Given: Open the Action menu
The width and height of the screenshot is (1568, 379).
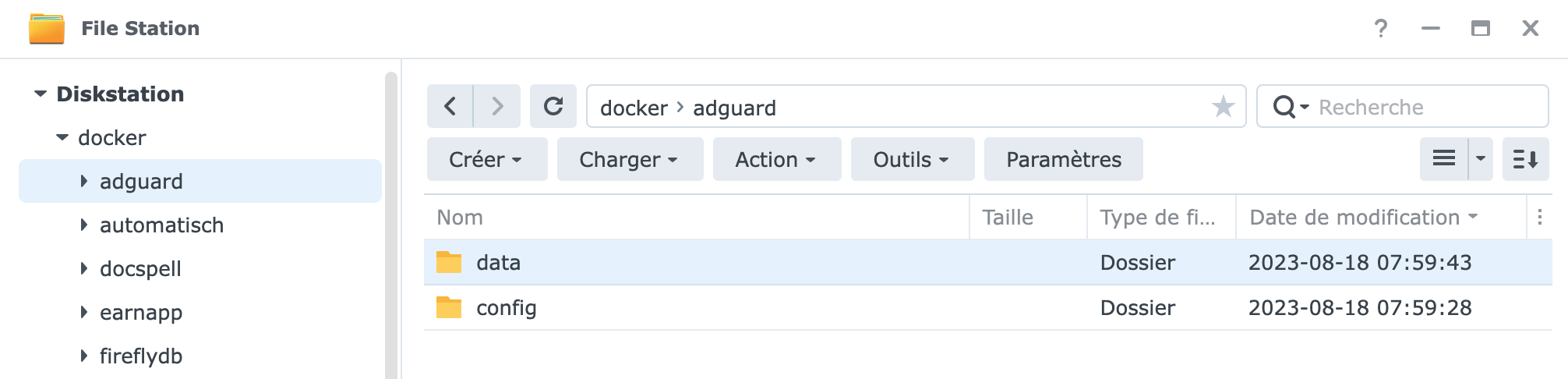Looking at the screenshot, I should click(777, 159).
